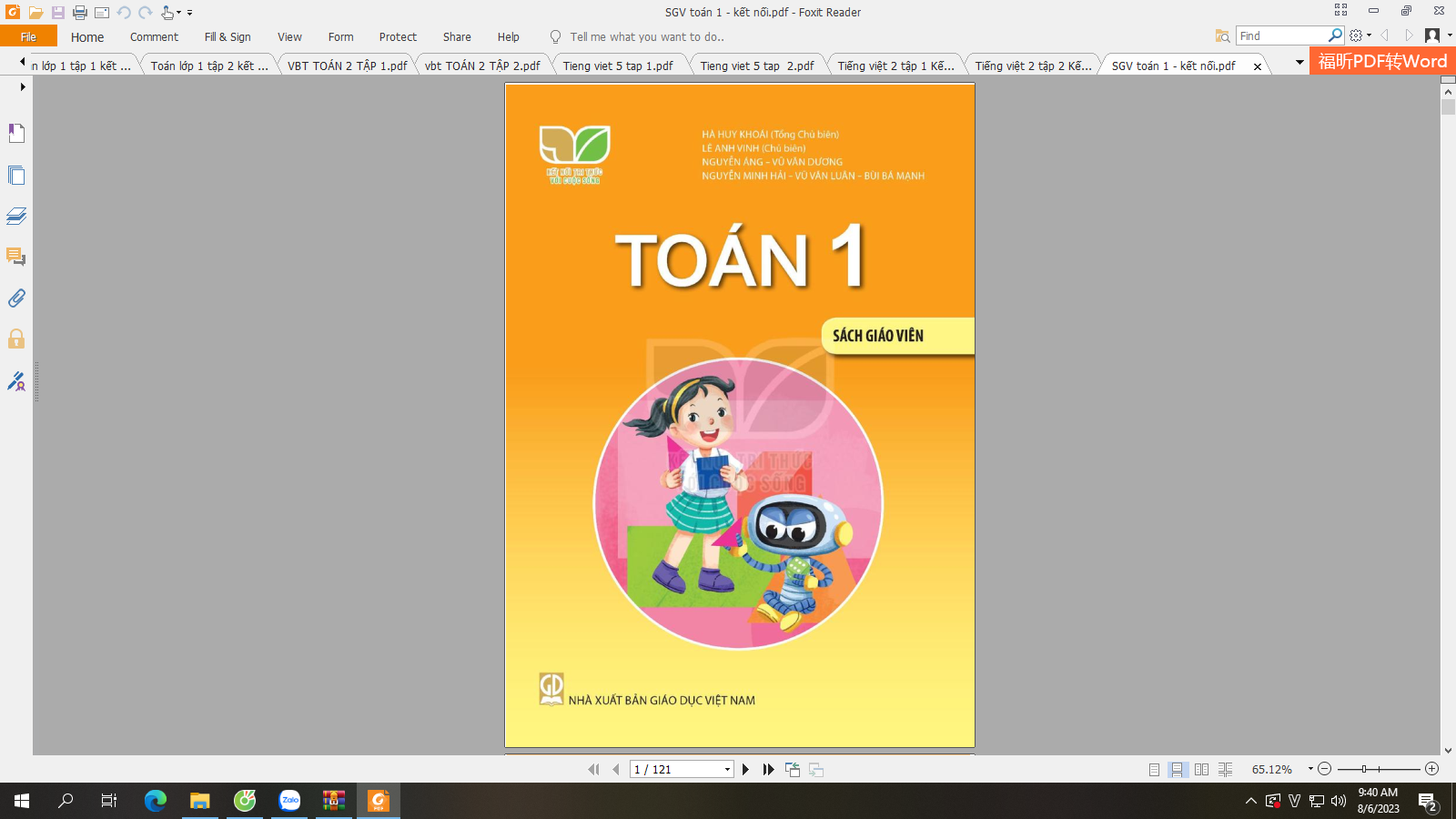Viewport: 1456px width, 819px height.
Task: Open the Attachments paperclip panel
Action: 16,298
